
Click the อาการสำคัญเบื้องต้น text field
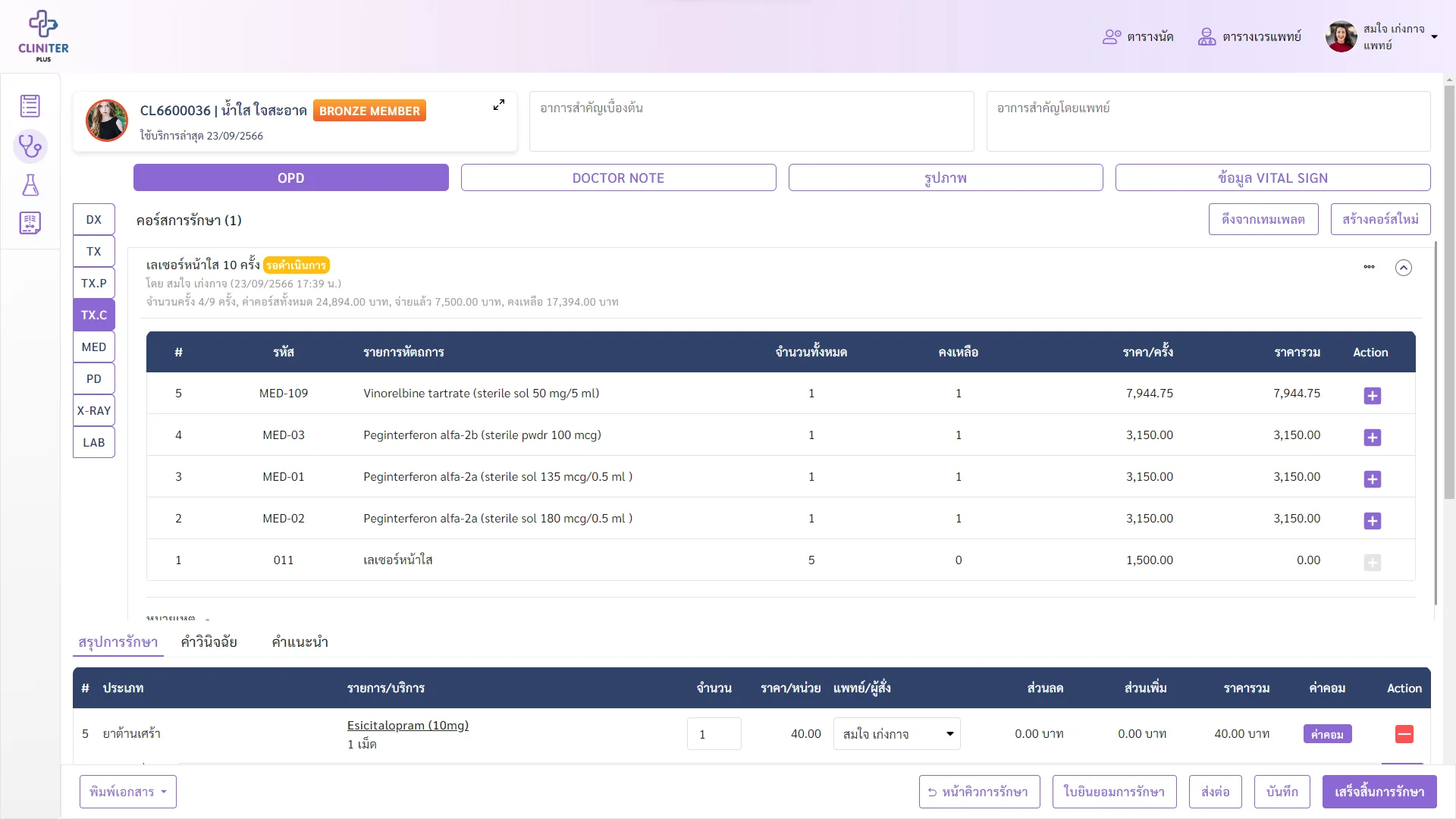tap(752, 121)
